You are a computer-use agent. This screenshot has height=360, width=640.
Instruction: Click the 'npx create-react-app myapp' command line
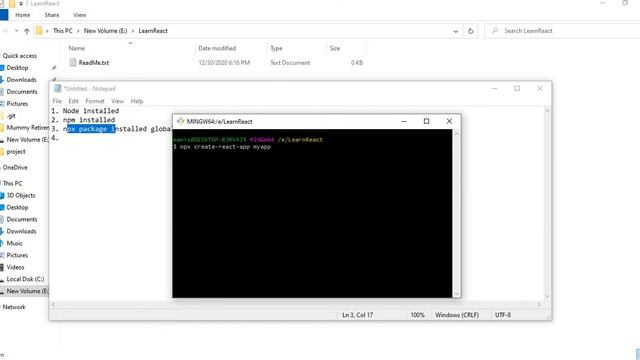click(x=225, y=147)
